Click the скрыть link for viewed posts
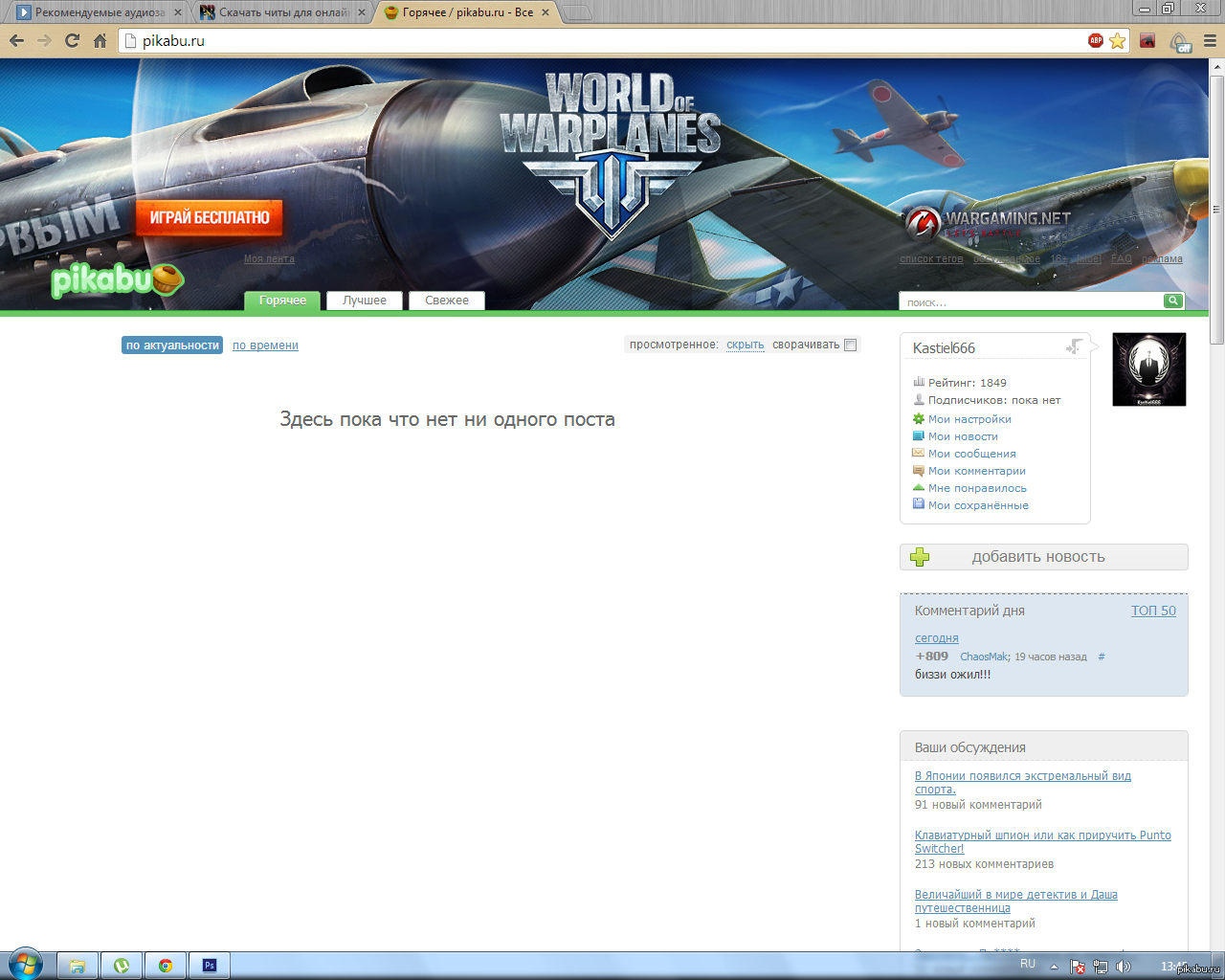 [746, 345]
